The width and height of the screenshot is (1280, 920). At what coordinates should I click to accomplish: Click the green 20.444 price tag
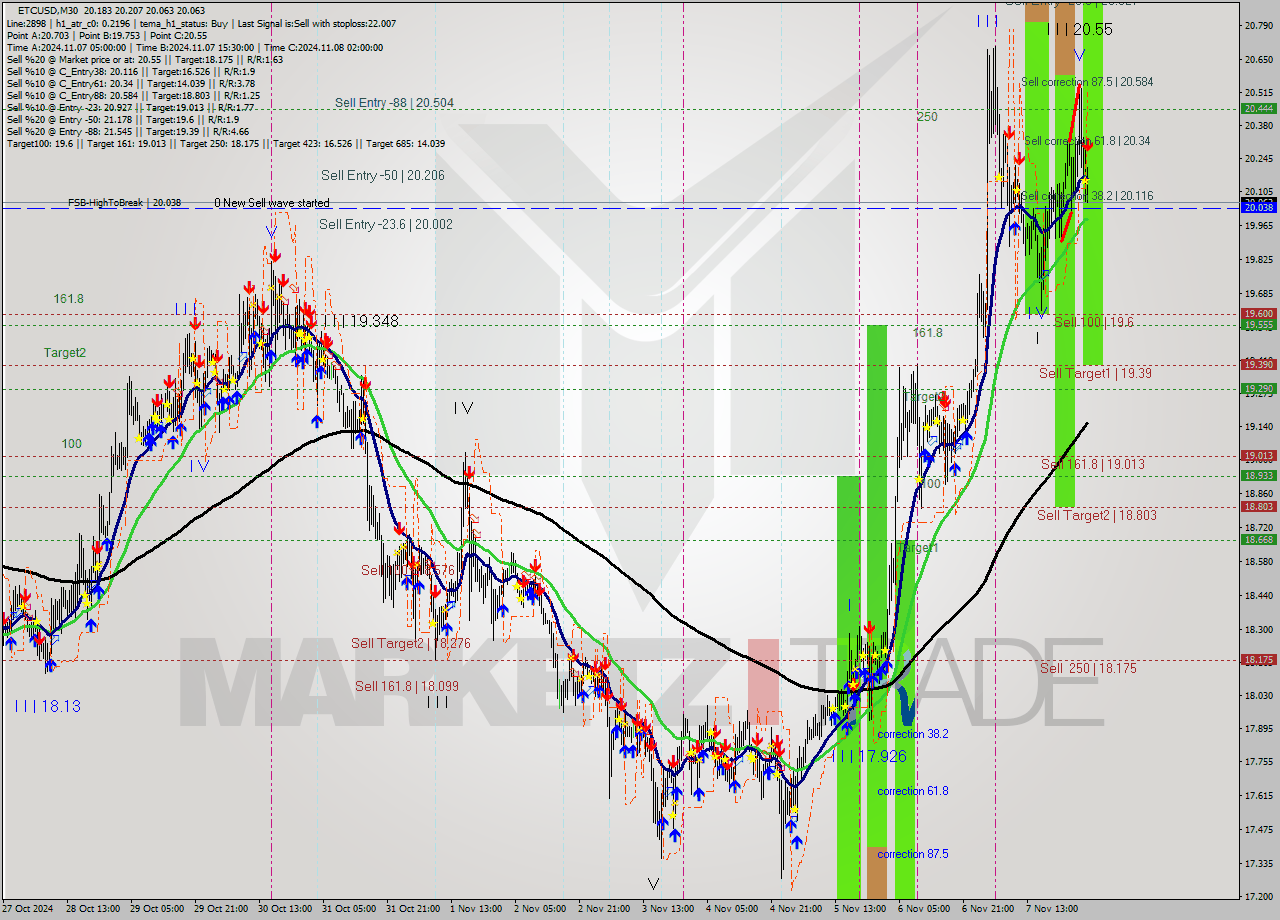pyautogui.click(x=1258, y=108)
